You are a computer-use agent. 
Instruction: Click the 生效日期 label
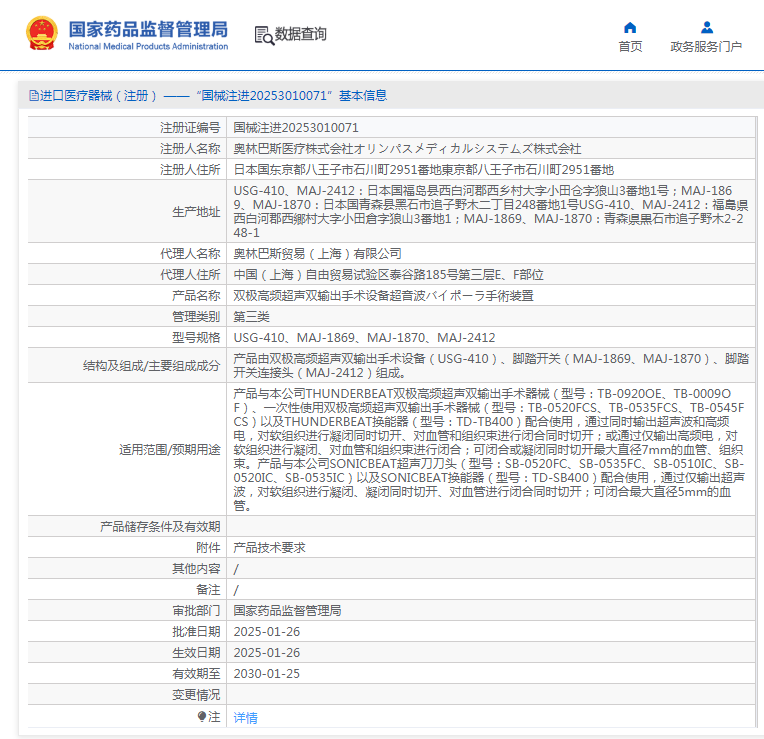tap(196, 652)
